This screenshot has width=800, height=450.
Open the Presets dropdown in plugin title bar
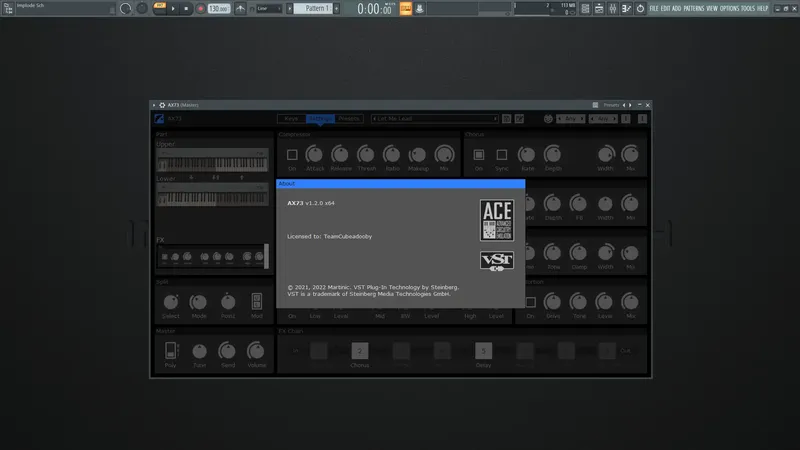(611, 105)
